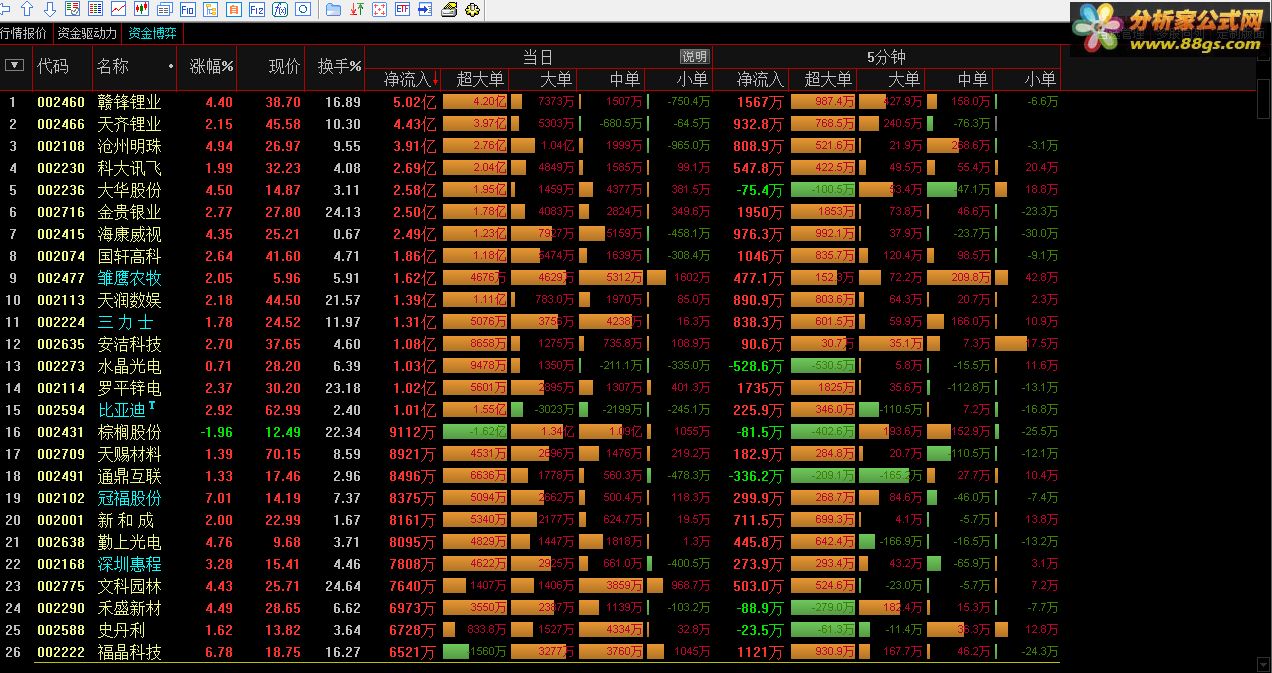Select stock name 文科园林
Viewport: 1272px width, 673px height.
click(129, 586)
